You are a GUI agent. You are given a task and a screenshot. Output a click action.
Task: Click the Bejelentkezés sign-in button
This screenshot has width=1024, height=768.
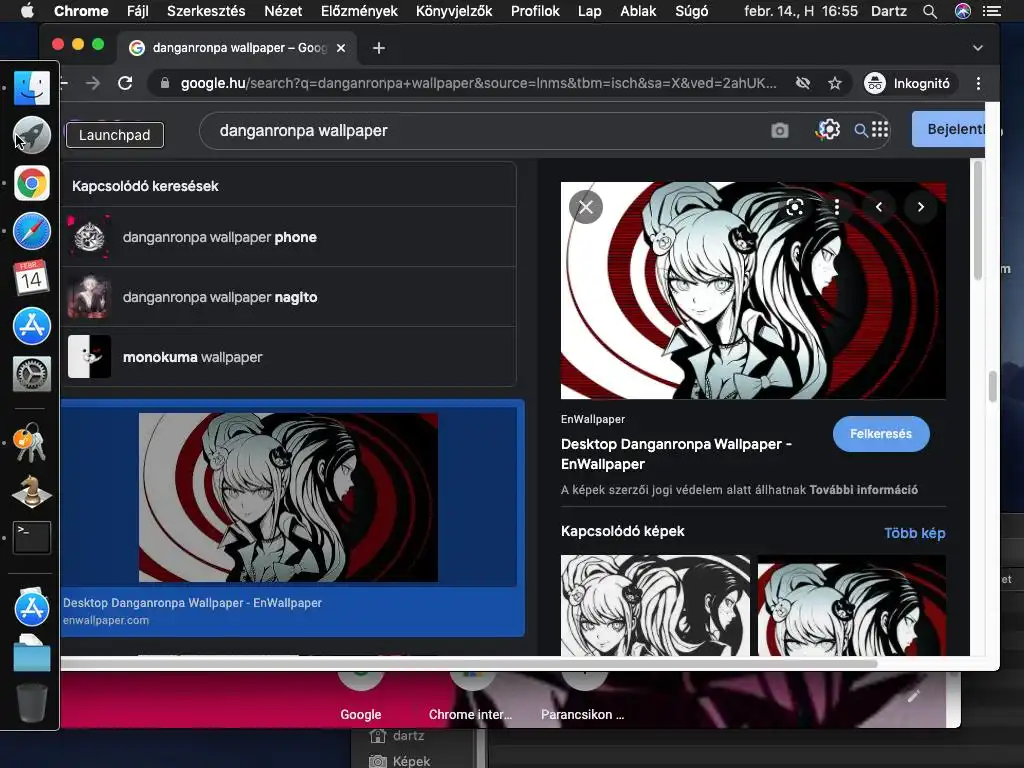[x=948, y=129]
